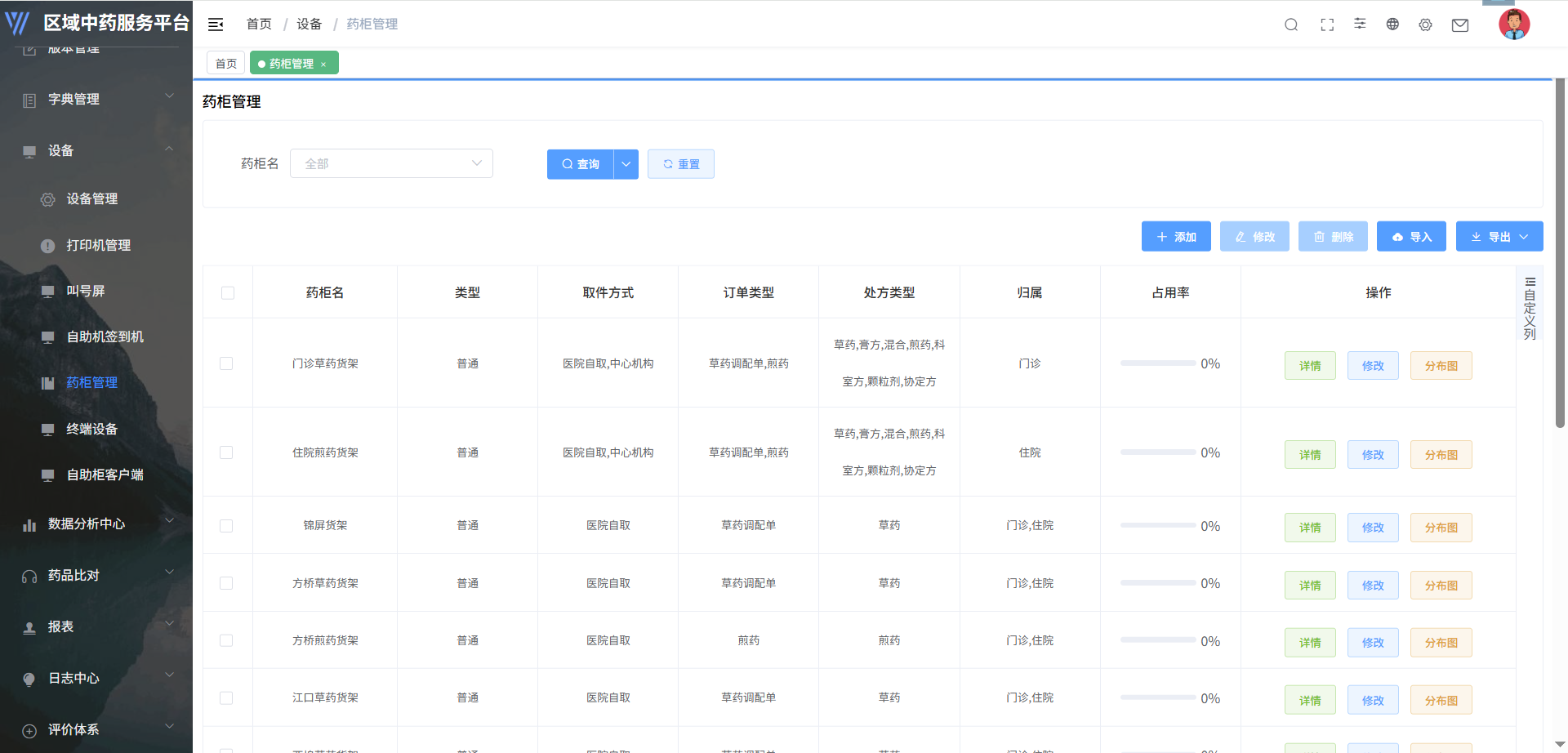This screenshot has width=1568, height=753.
Task: Expand the 药品比对 menu chevron
Action: [x=170, y=572]
